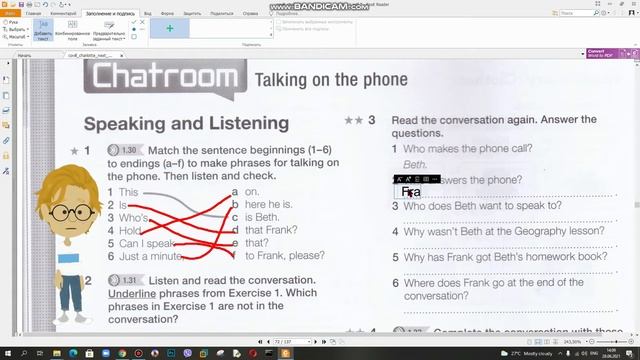Select the Рука (Hand) tool
This screenshot has height=360, width=640.
pyautogui.click(x=11, y=22)
